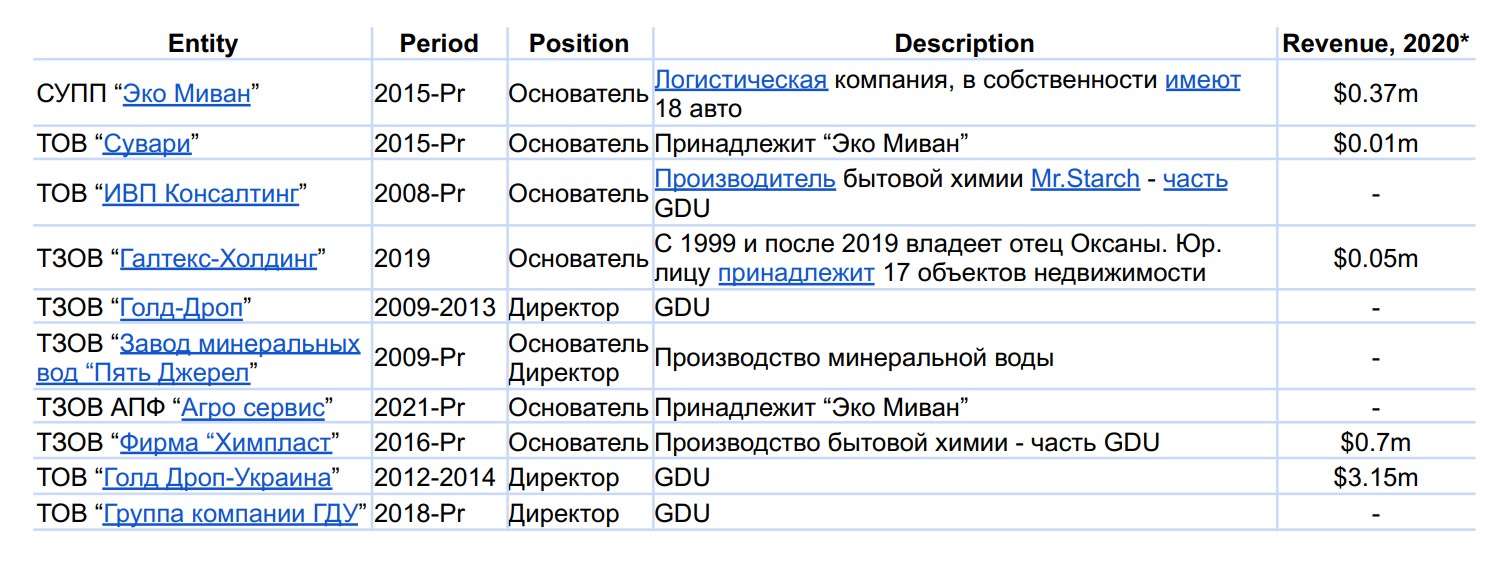Click the "Entity" column header

point(203,44)
